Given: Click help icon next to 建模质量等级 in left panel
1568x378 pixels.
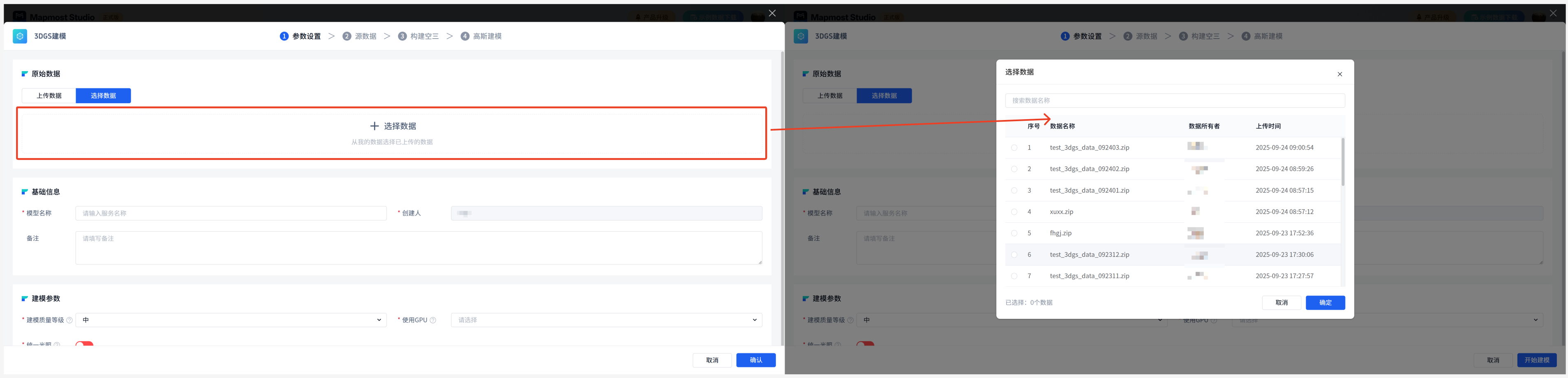Looking at the screenshot, I should coord(69,320).
